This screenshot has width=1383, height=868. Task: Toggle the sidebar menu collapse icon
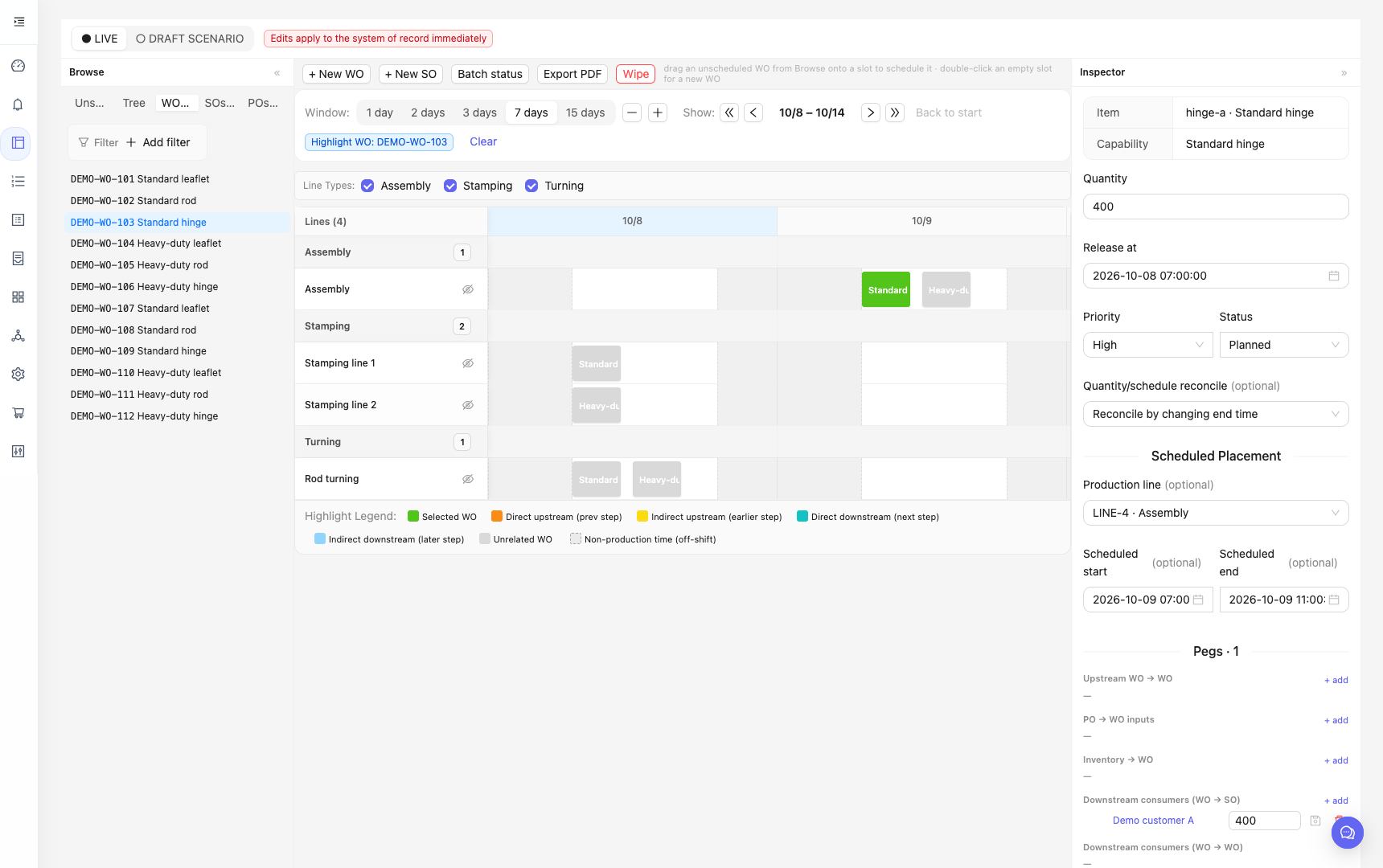18,22
